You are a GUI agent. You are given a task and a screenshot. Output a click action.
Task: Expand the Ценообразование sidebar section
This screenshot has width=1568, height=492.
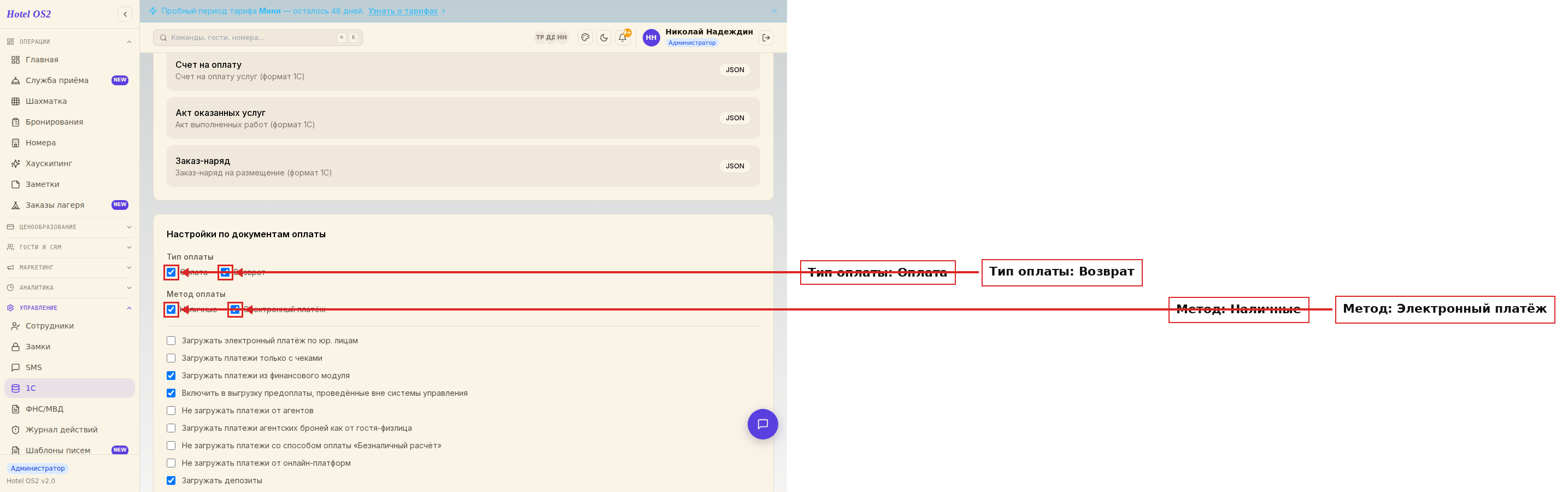coord(69,227)
